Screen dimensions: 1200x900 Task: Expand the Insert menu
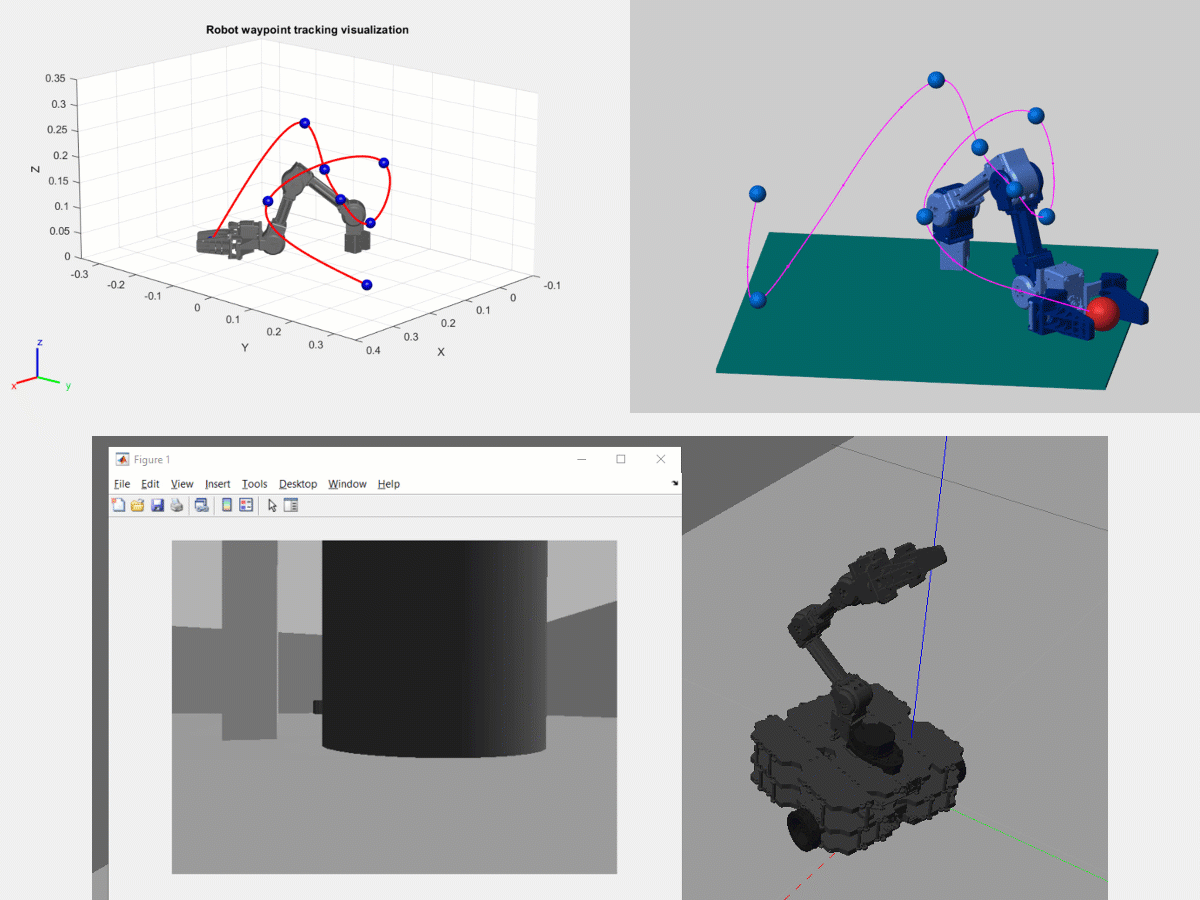click(x=217, y=484)
